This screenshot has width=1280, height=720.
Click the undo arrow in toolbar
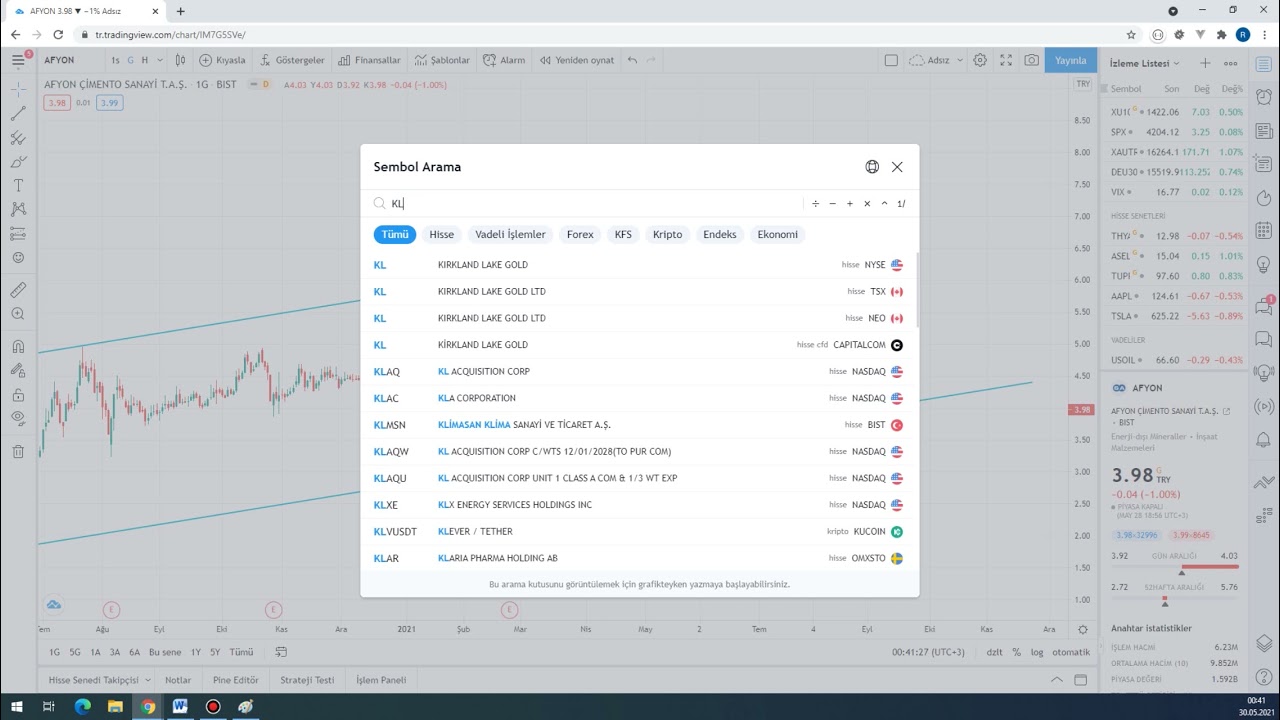coord(632,60)
